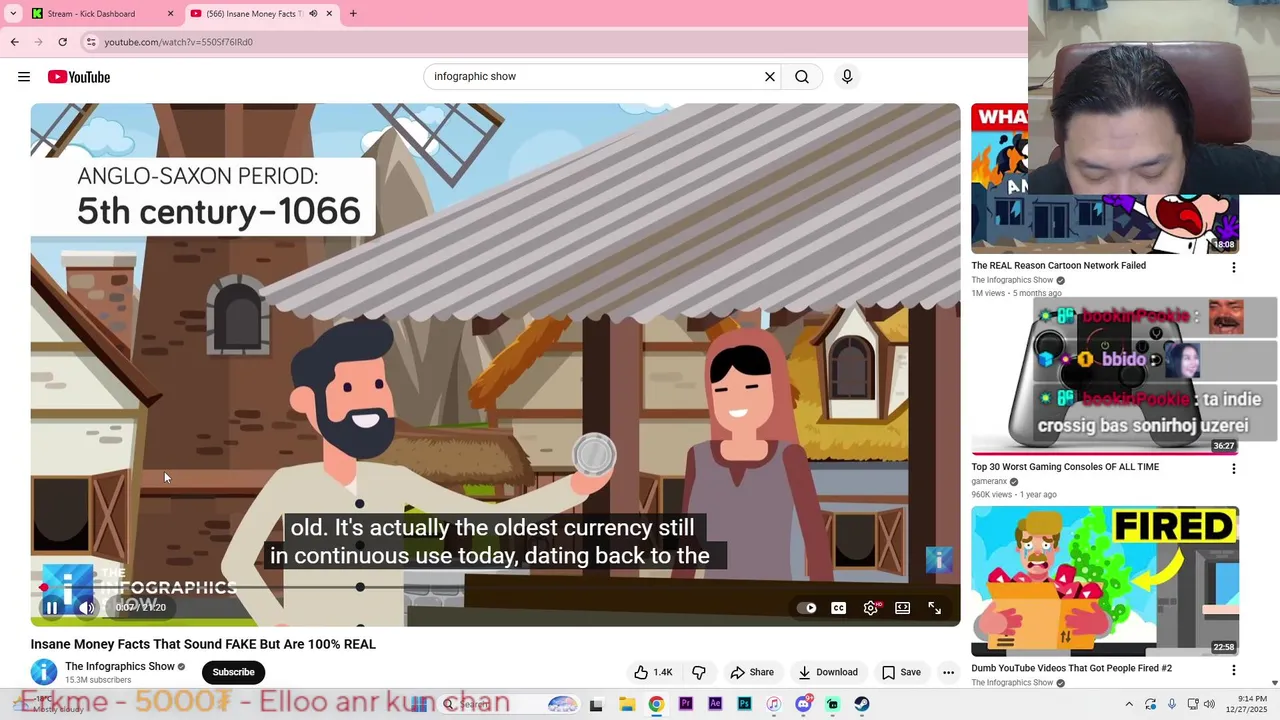The height and width of the screenshot is (720, 1280).
Task: Open the music app in taskbar
Action: click(x=773, y=704)
